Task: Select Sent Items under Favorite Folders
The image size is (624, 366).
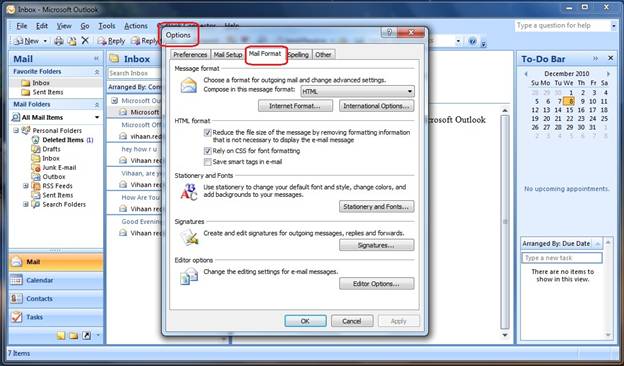Action: click(48, 92)
